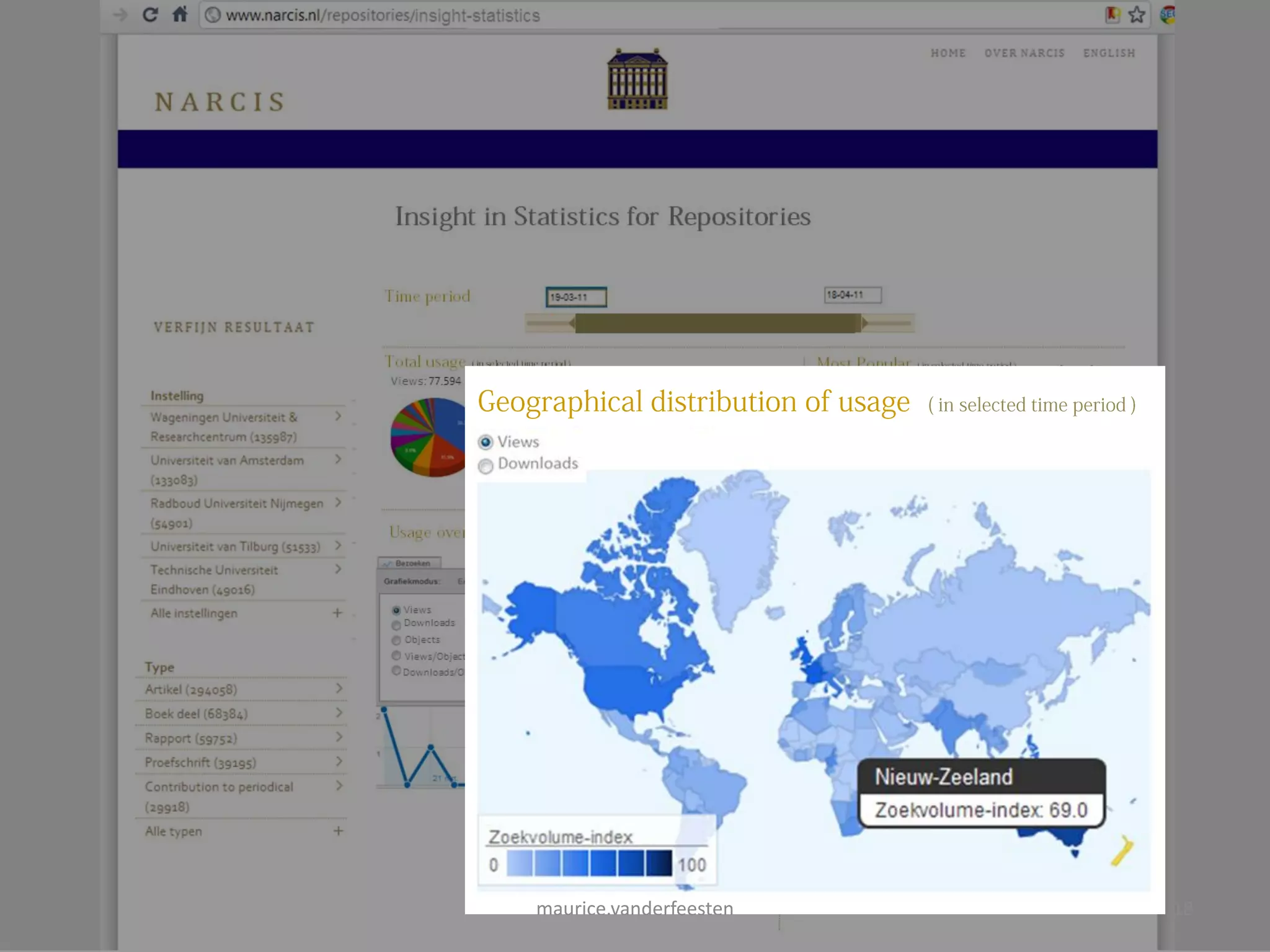Select Downloads radio in geographical distribution
This screenshot has width=1270, height=952.
click(486, 465)
